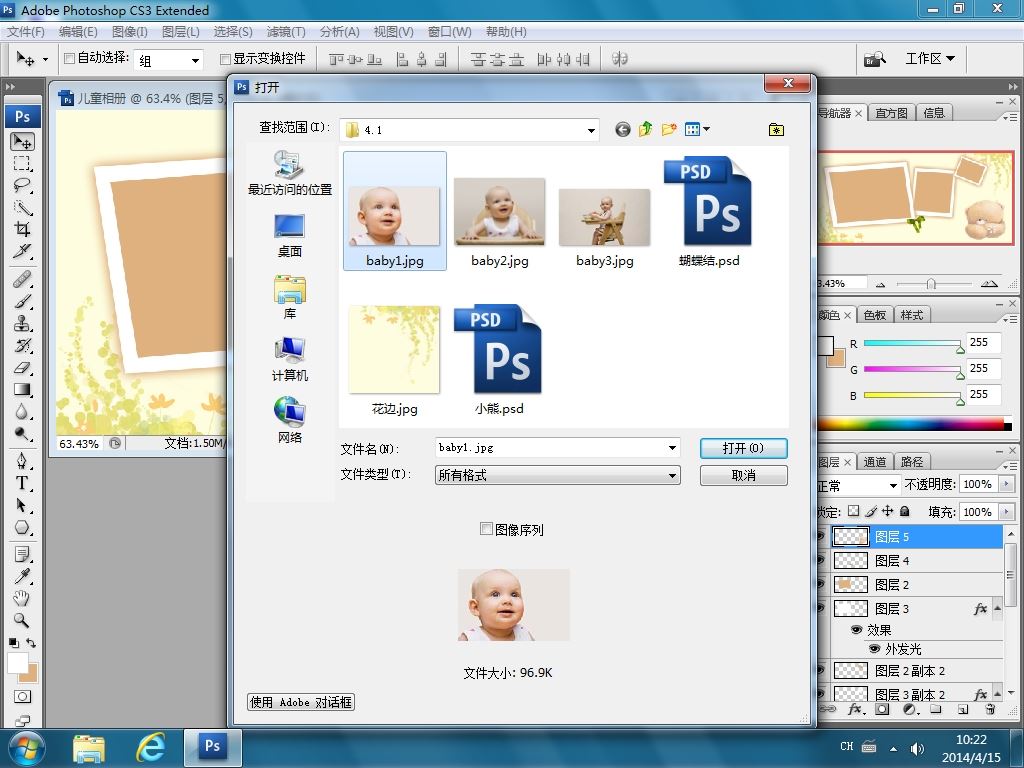Collapse effects of 图层 3
This screenshot has height=768, width=1024.
tap(998, 607)
